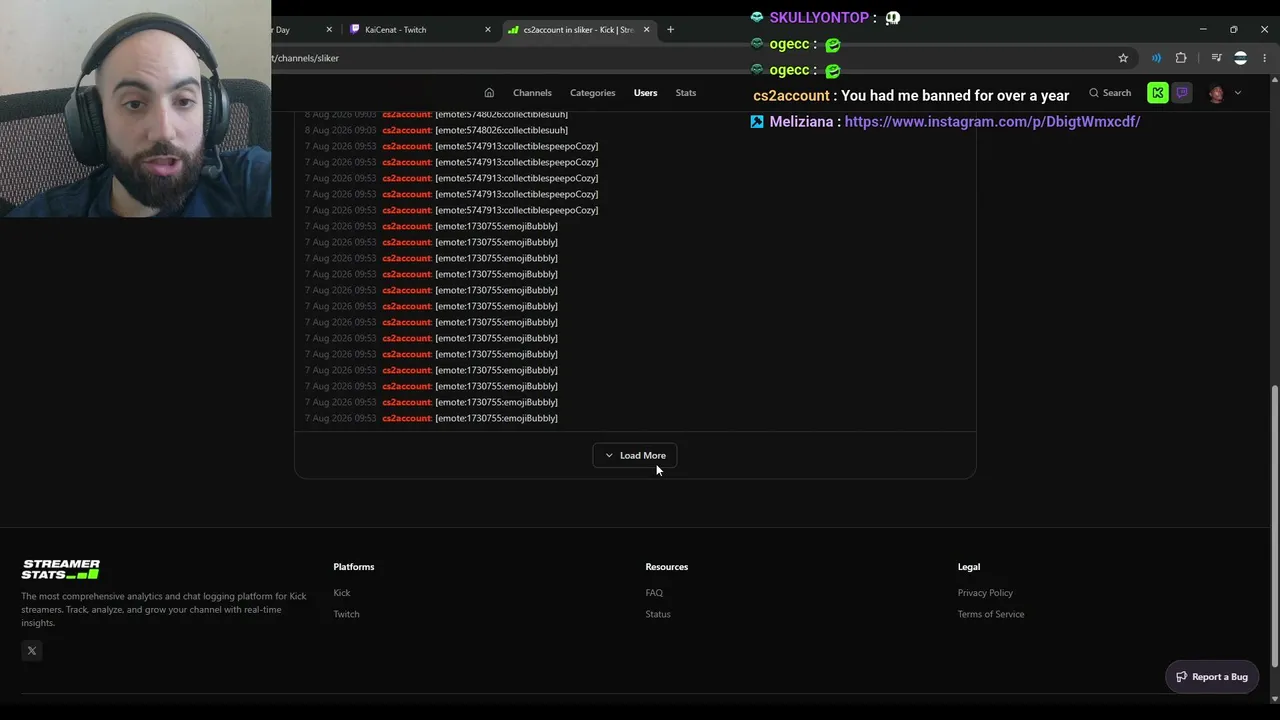Open the Stats menu item

[686, 93]
